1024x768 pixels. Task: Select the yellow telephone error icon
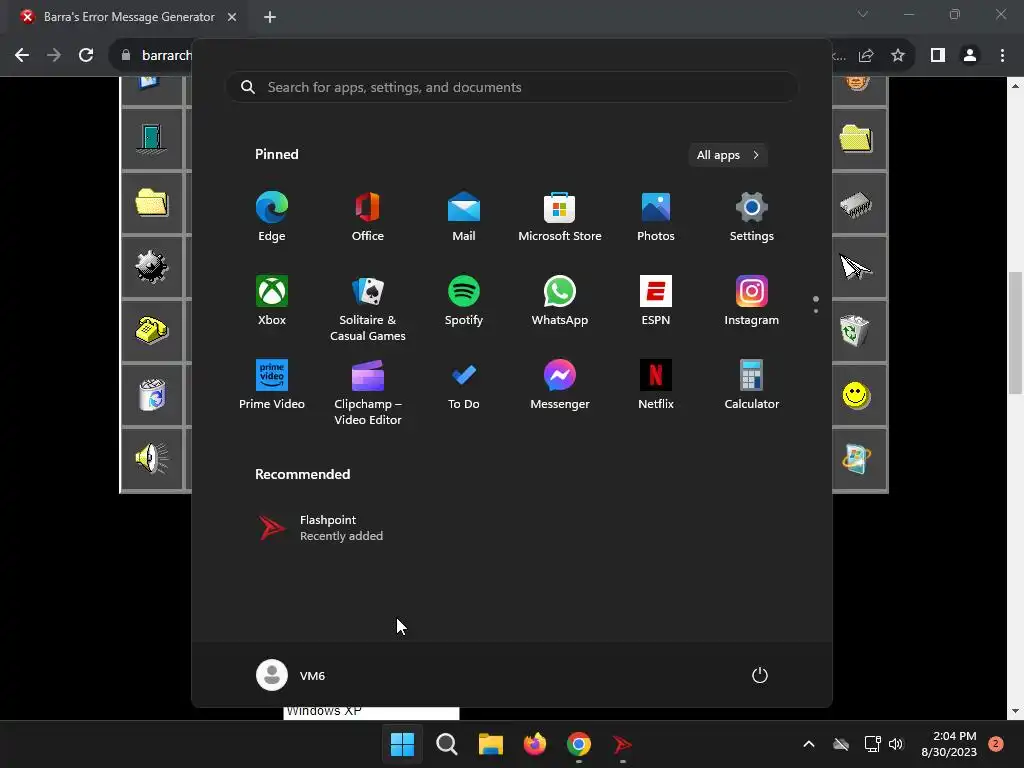tap(152, 330)
